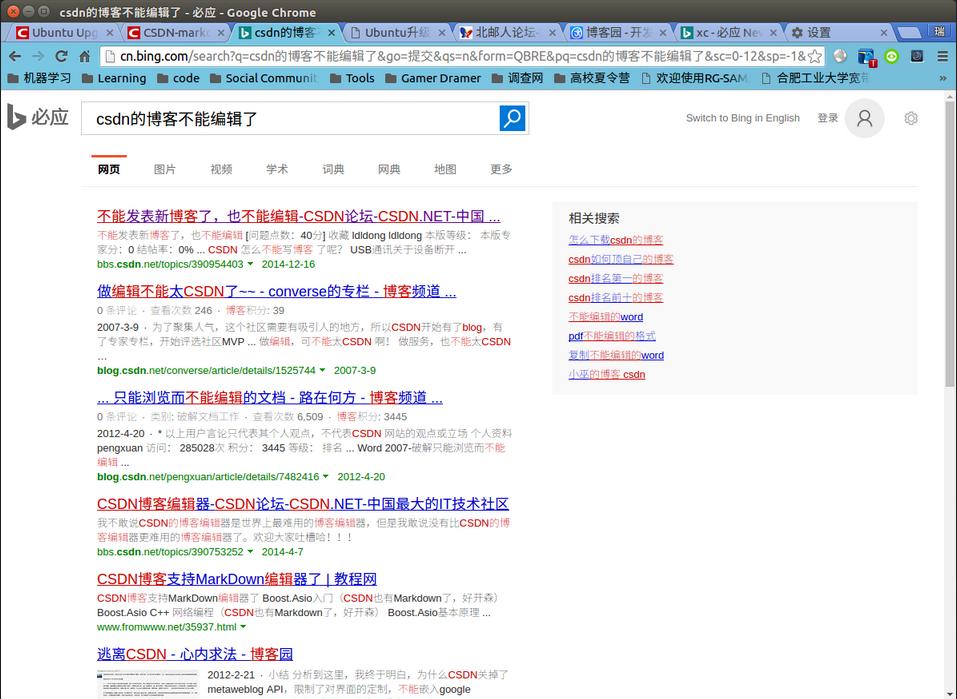Image resolution: width=957 pixels, height=699 pixels.
Task: Open result CSDN博客支持MarkDown编辑器了
Action: click(x=237, y=579)
